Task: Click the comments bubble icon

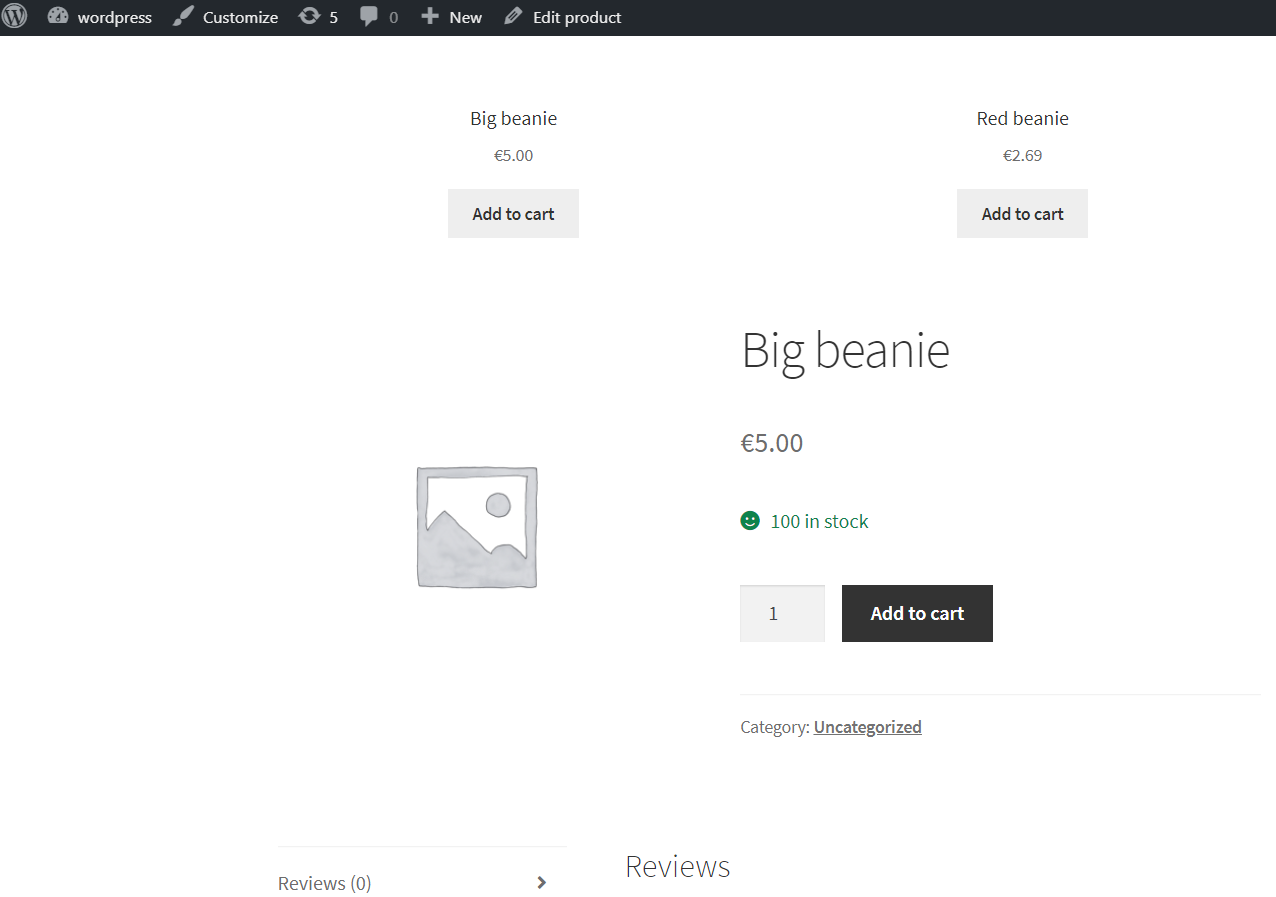Action: (x=369, y=17)
